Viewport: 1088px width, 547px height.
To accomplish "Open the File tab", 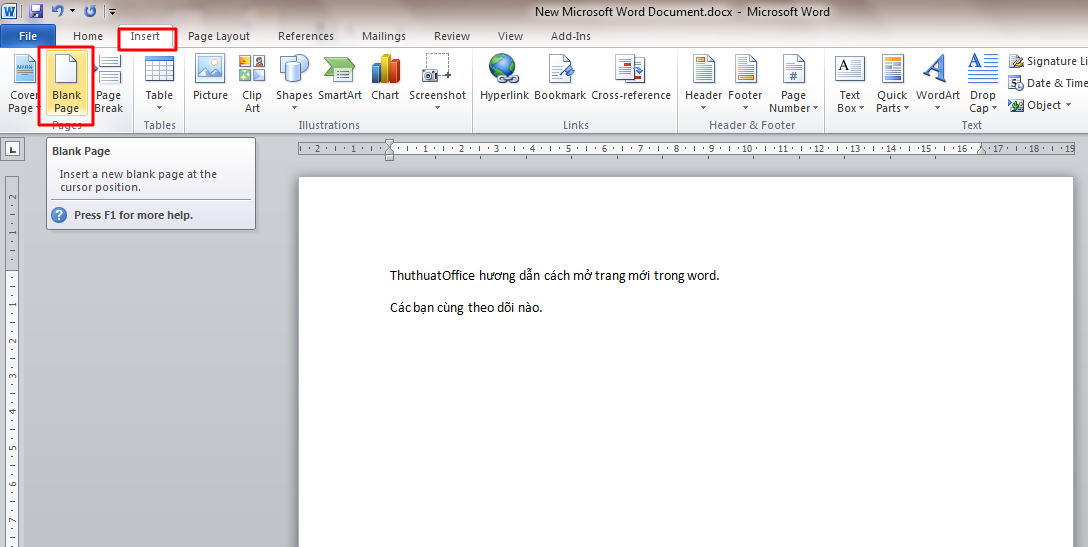I will pos(28,37).
